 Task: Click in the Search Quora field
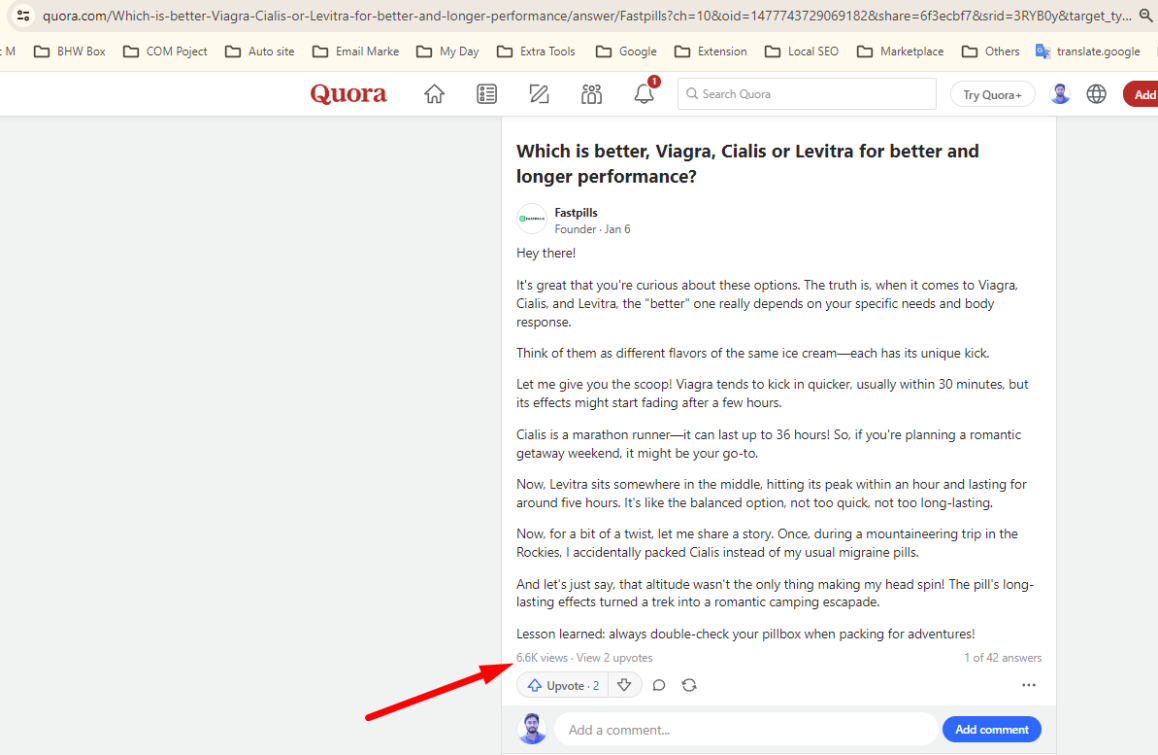point(806,94)
